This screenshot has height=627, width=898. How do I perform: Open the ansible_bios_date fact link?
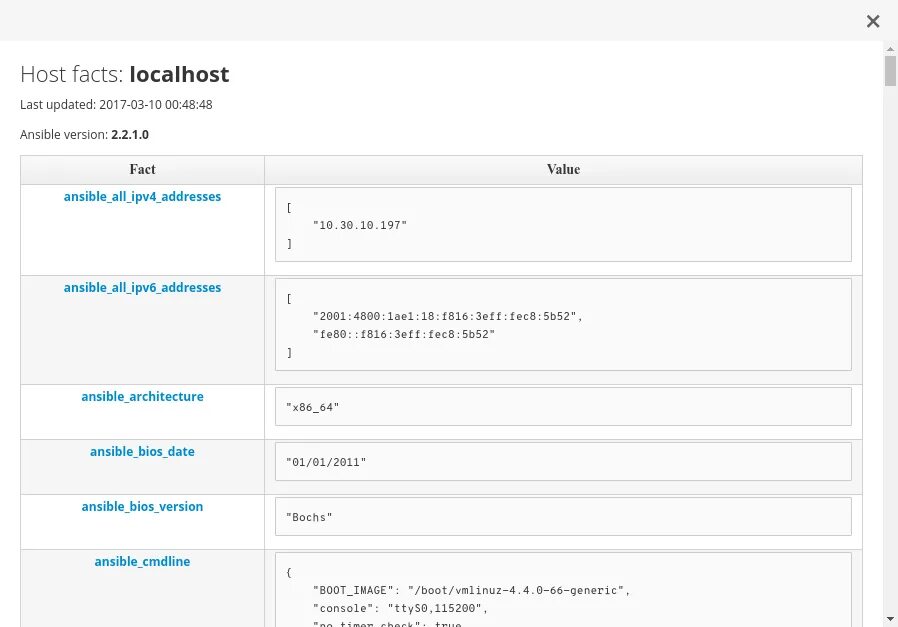(x=142, y=452)
